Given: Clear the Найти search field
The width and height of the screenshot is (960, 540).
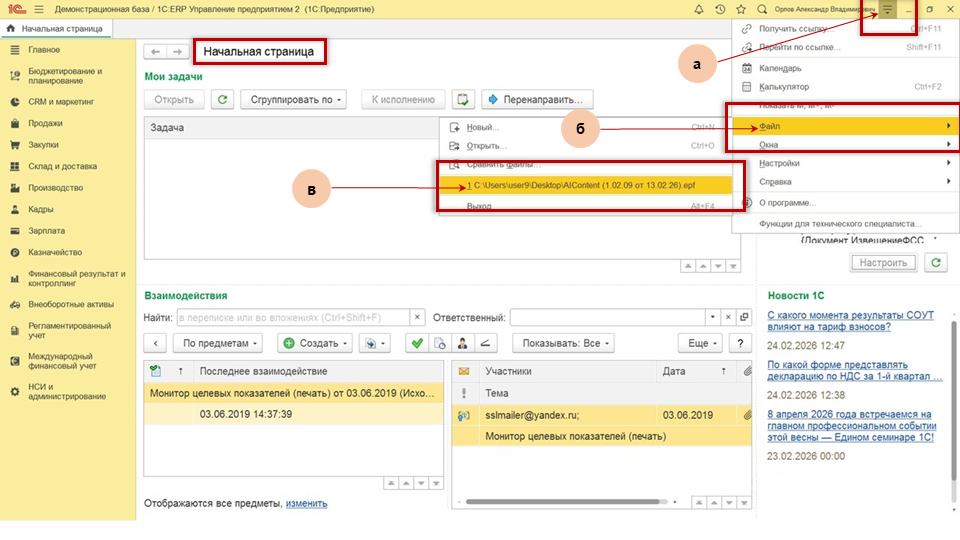Looking at the screenshot, I should (417, 317).
